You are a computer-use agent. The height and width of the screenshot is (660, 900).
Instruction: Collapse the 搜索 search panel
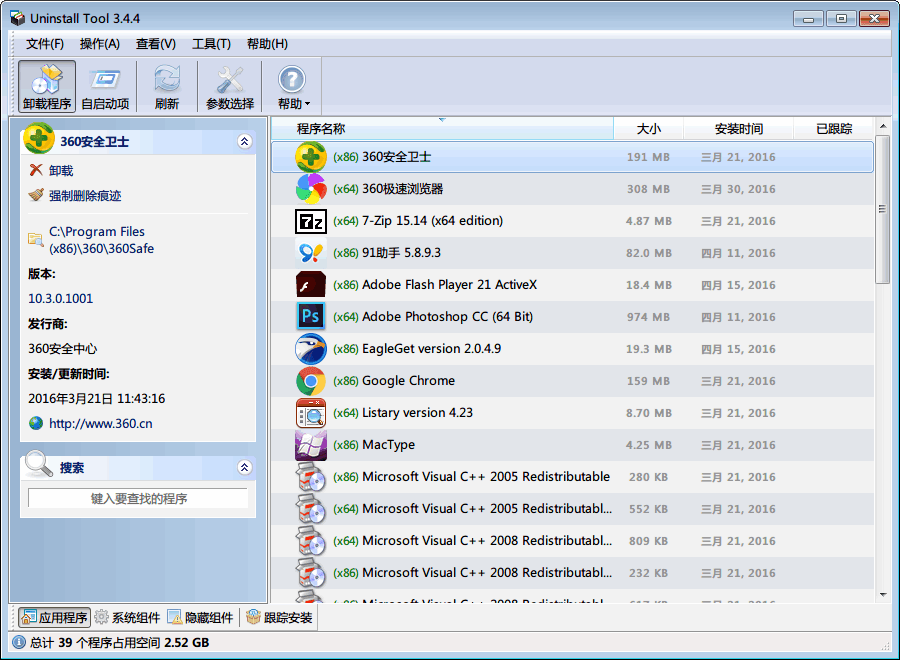[x=245, y=467]
